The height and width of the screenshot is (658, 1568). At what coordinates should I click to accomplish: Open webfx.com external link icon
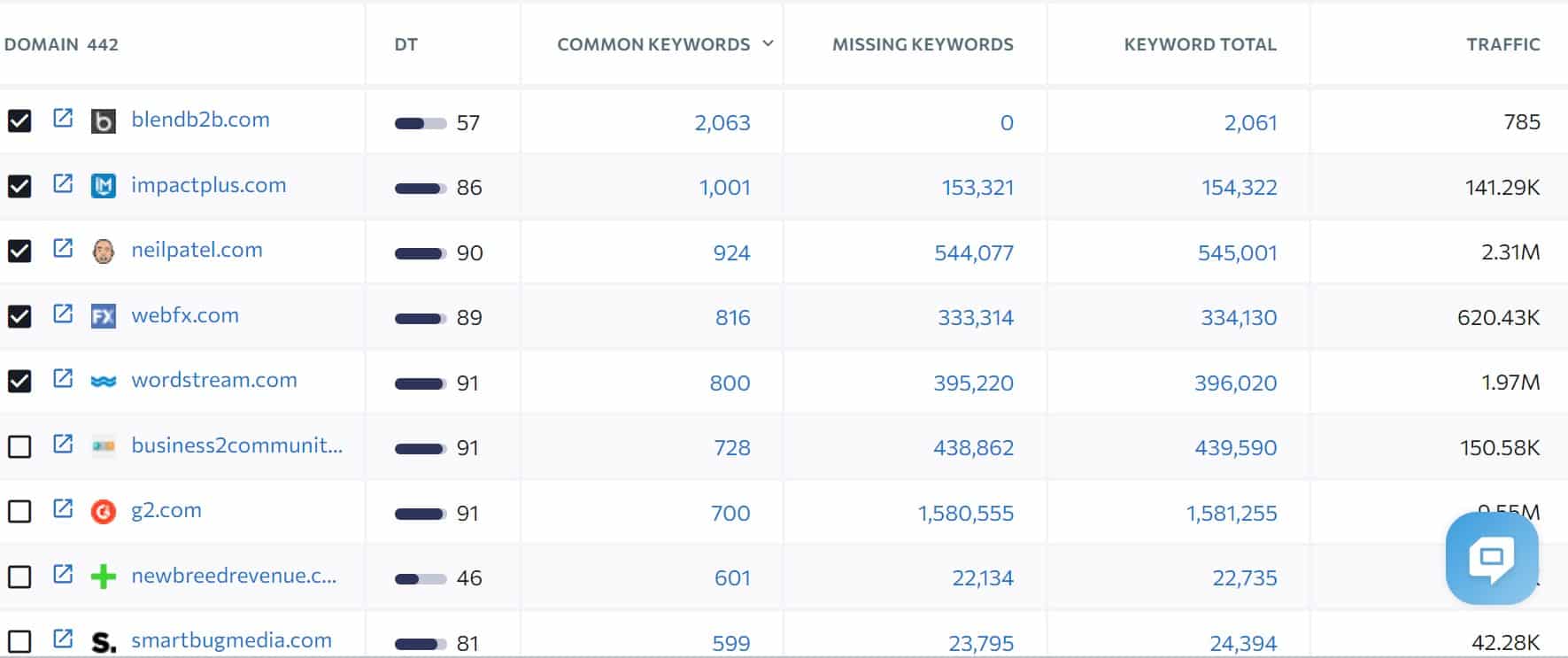pyautogui.click(x=63, y=314)
